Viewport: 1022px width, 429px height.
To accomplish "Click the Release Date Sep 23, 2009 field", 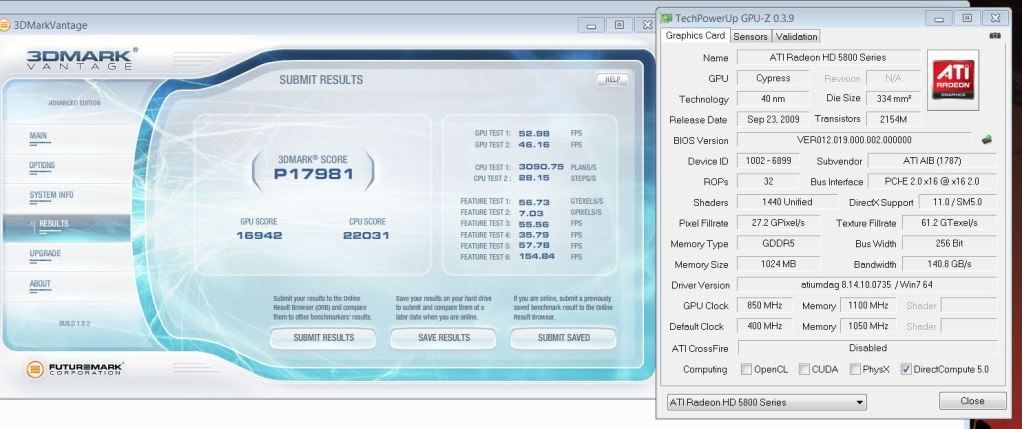I will coord(773,119).
